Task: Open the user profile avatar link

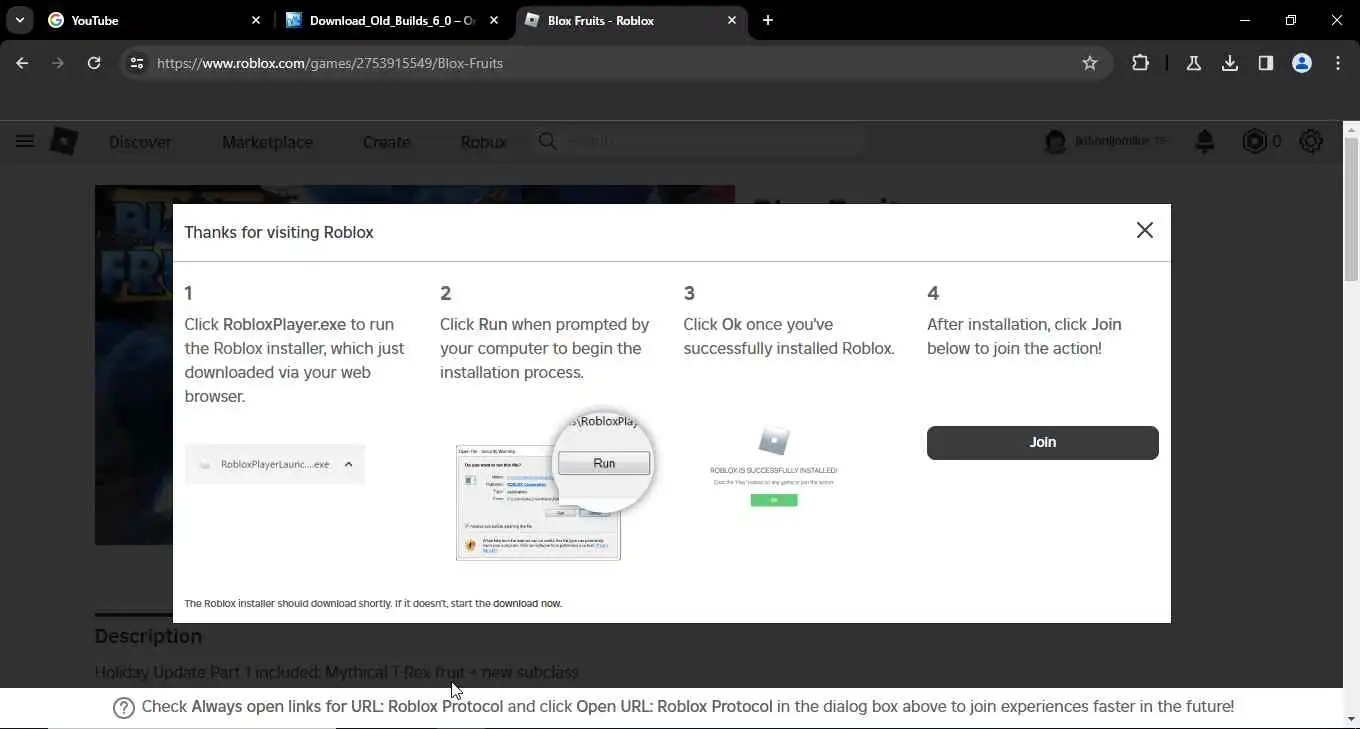Action: [x=1055, y=142]
